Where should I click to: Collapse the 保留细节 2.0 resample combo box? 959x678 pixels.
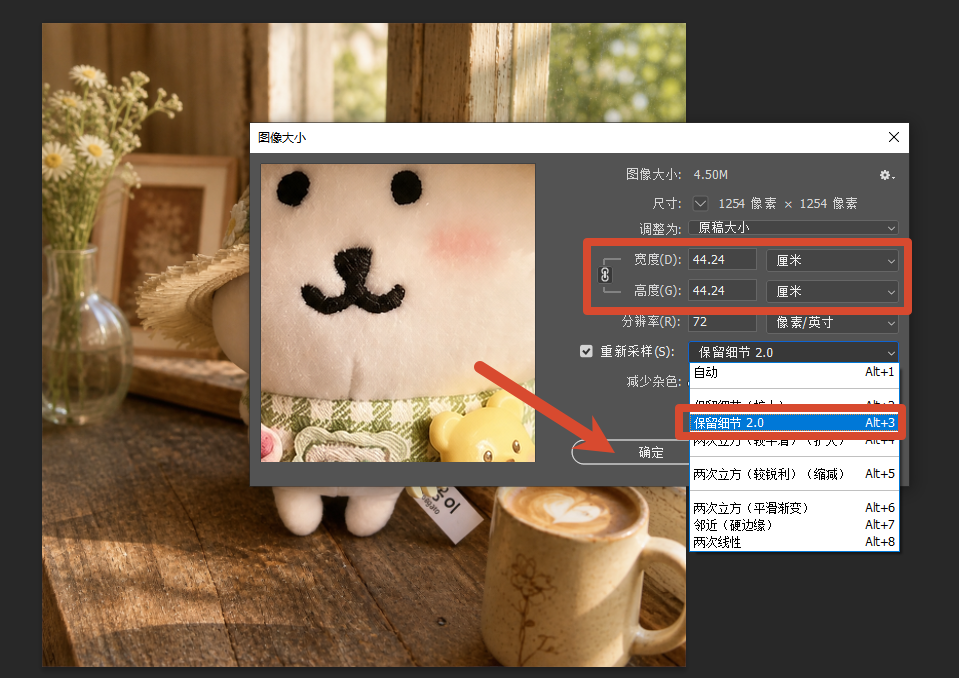[x=793, y=352]
